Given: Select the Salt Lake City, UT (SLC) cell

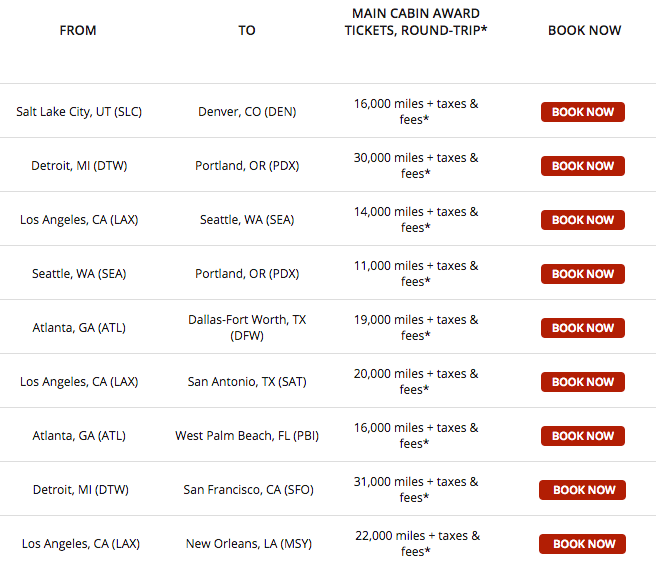Looking at the screenshot, I should [79, 112].
